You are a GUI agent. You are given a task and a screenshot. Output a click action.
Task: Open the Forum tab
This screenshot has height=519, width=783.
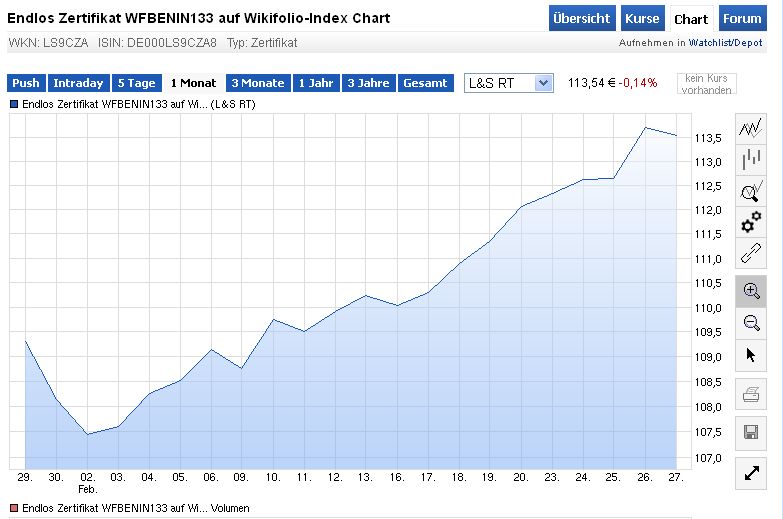743,18
